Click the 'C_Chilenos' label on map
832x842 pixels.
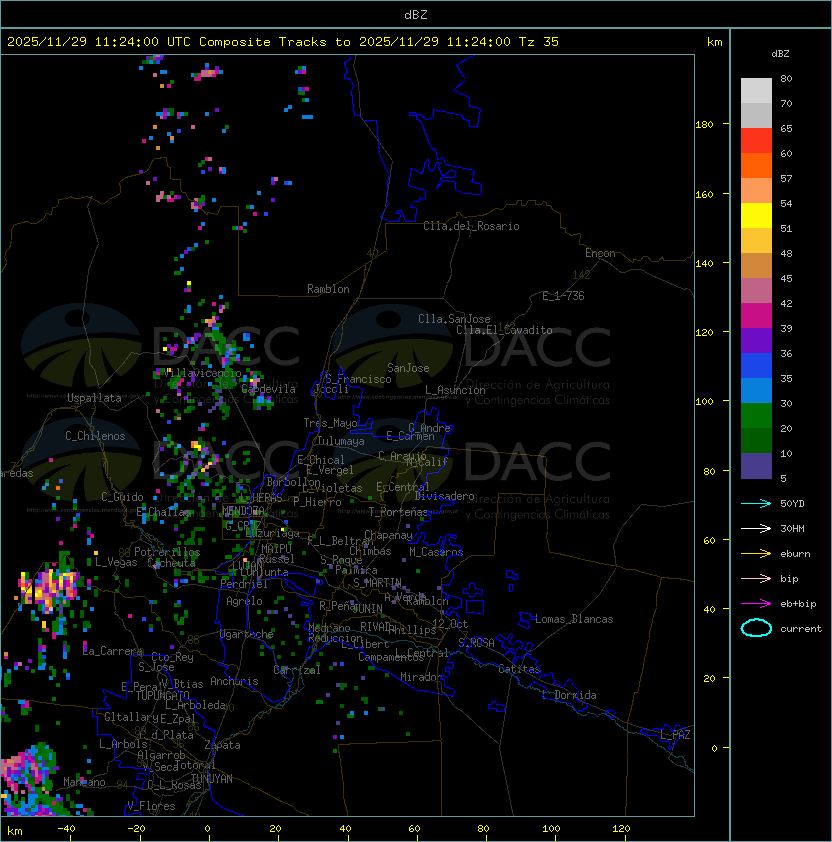click(x=95, y=436)
